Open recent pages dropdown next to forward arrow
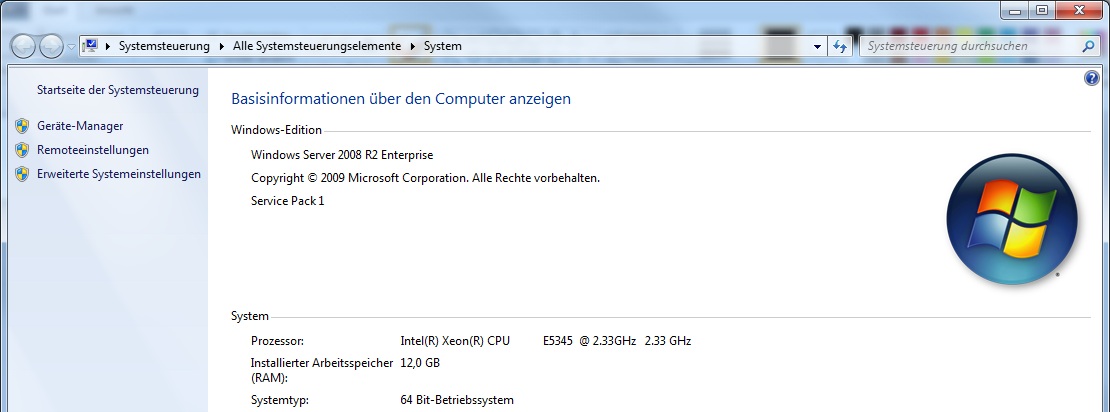The height and width of the screenshot is (412, 1110). coord(71,47)
